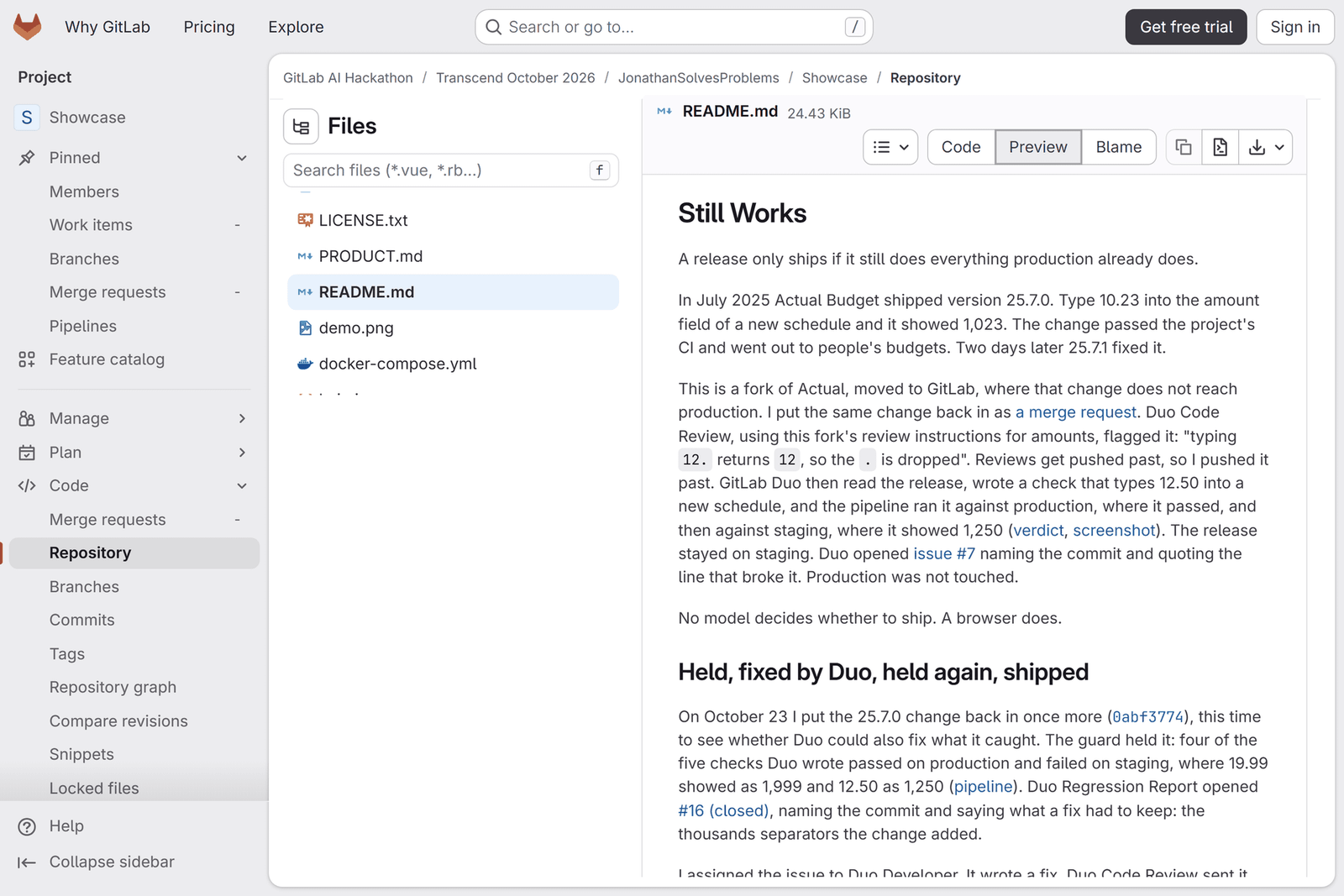This screenshot has width=1344, height=896.
Task: Follow the pipeline link
Action: (983, 787)
